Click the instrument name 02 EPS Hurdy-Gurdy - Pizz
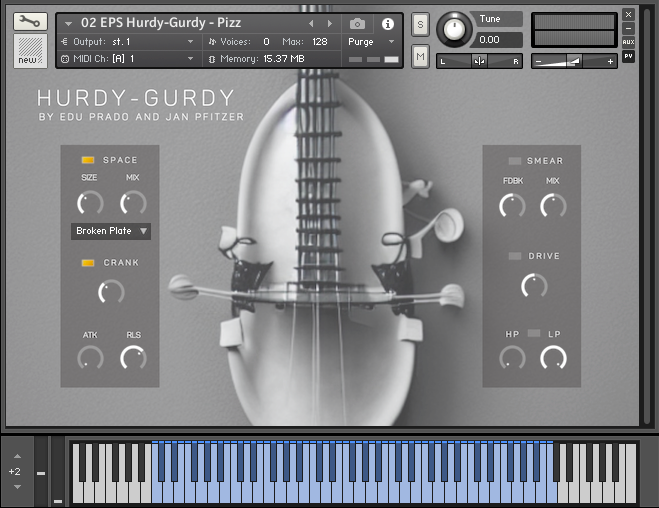The width and height of the screenshot is (659, 508). click(x=160, y=23)
